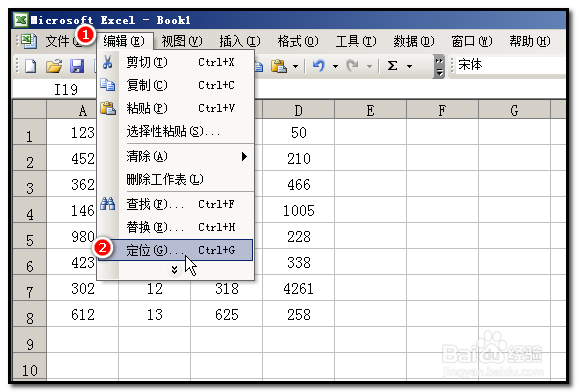The image size is (577, 392).
Task: Select column E header
Action: (371, 110)
